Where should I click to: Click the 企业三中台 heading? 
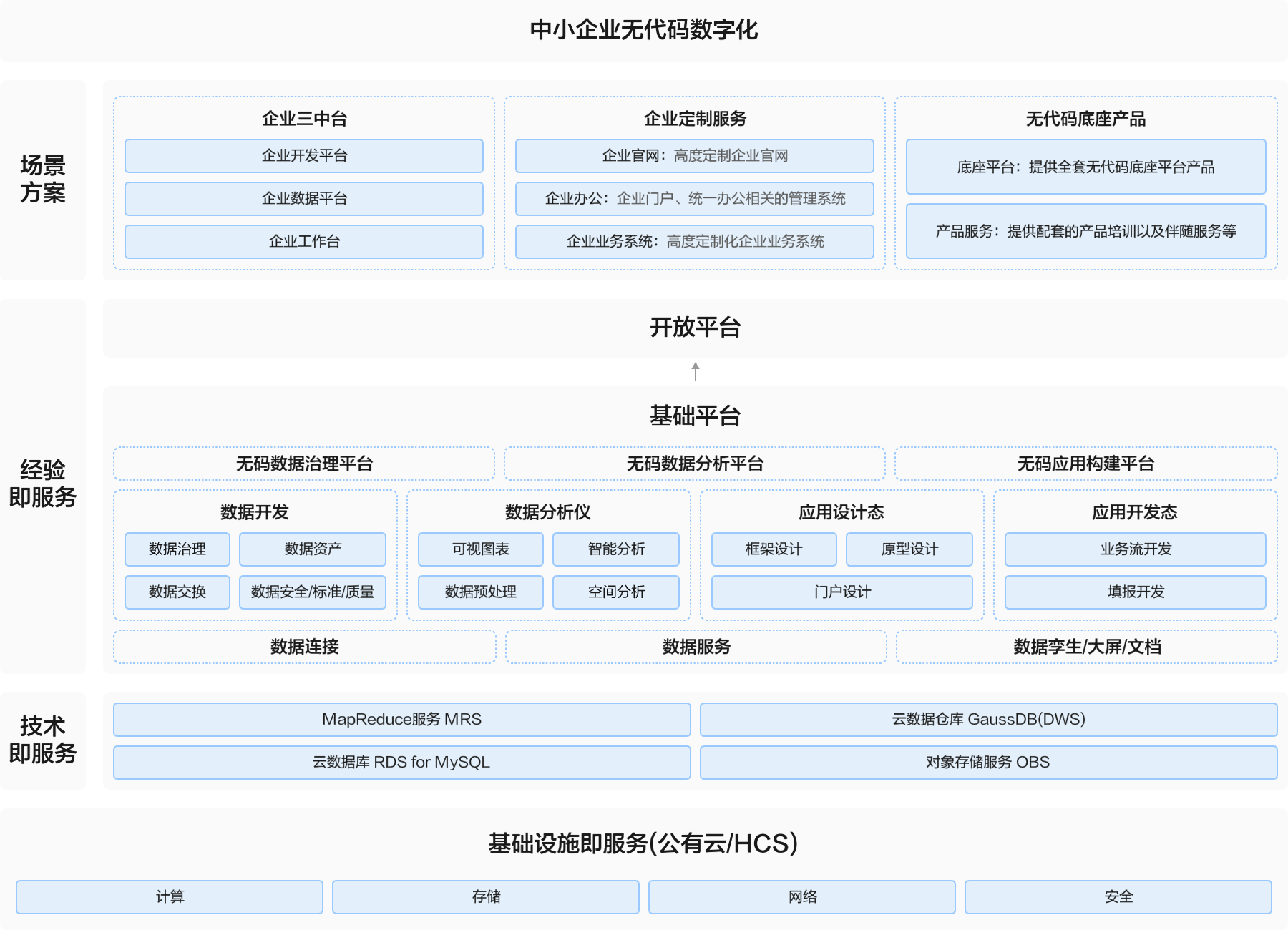coord(304,119)
